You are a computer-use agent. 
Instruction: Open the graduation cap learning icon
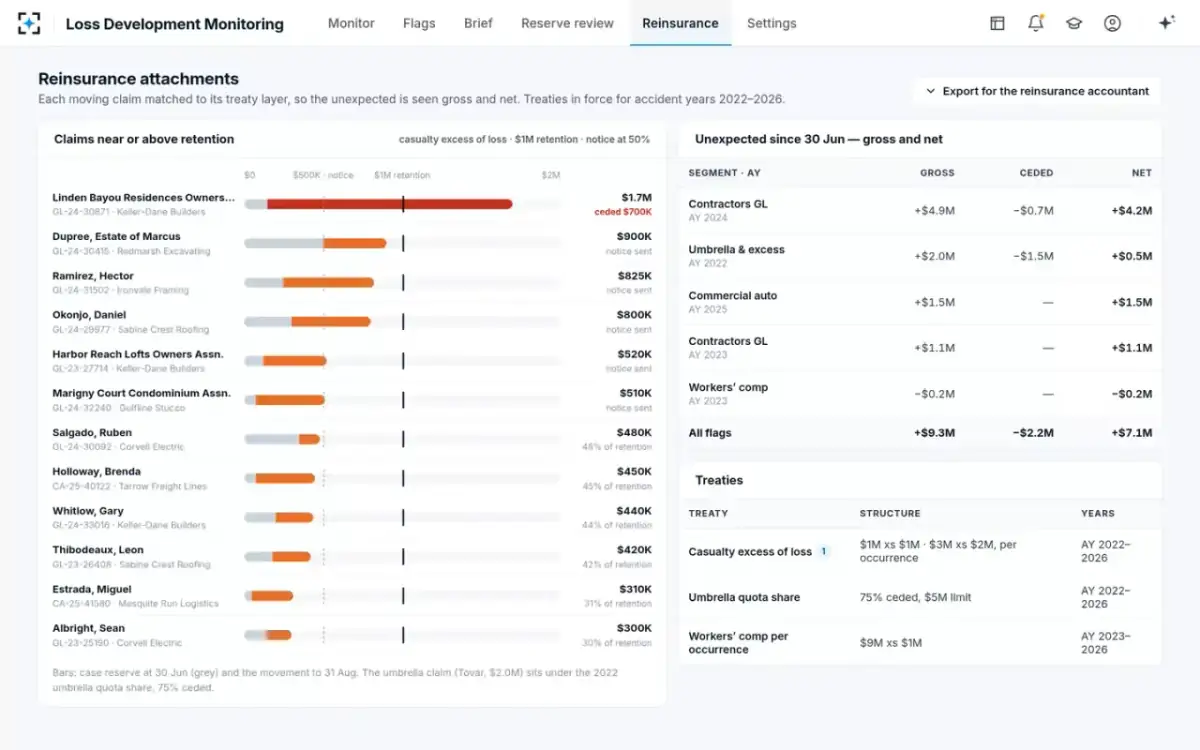click(x=1073, y=23)
